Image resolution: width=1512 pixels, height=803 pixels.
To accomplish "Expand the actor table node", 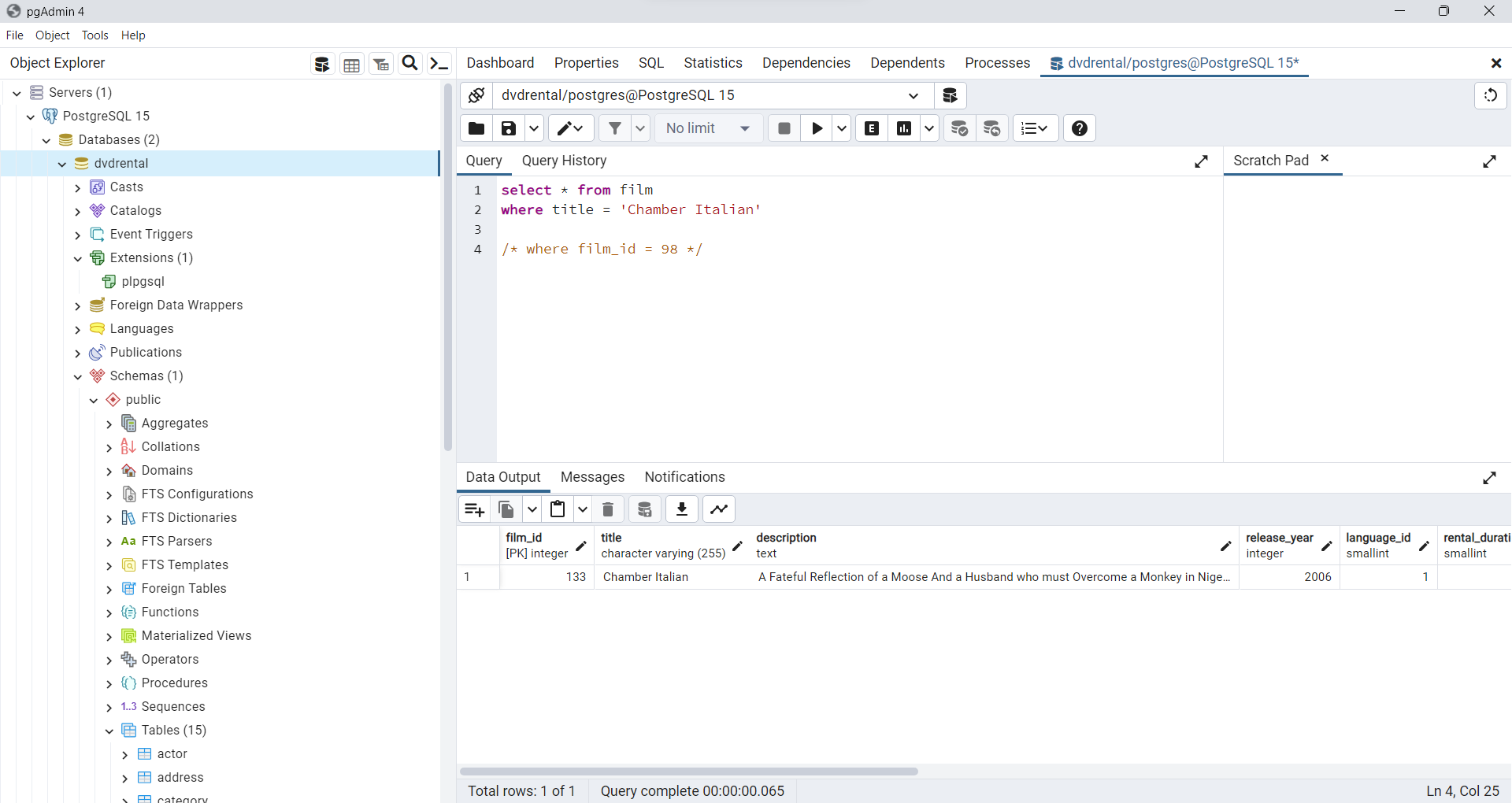I will [x=125, y=754].
